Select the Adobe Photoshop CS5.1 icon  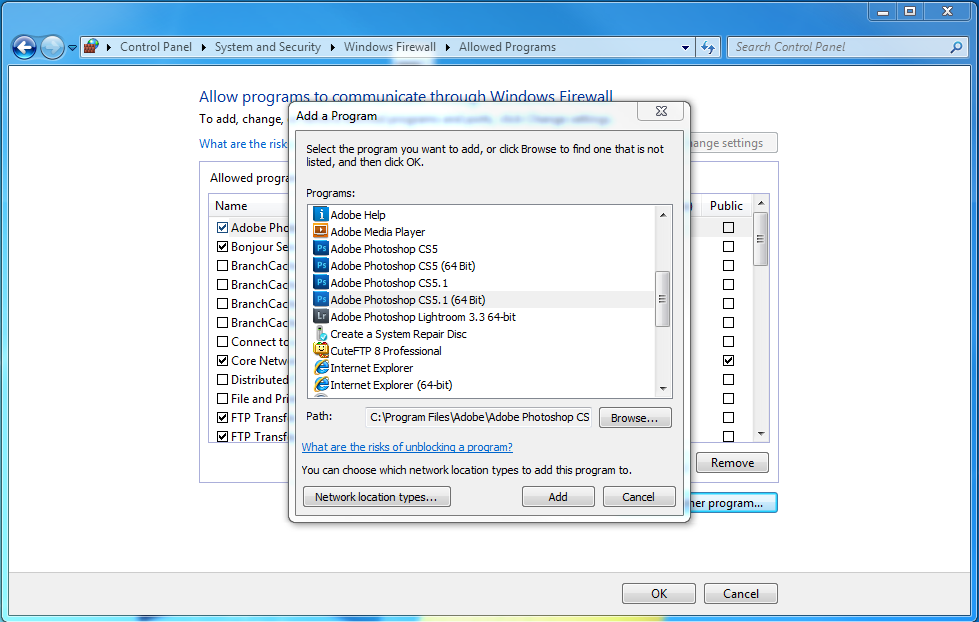click(x=320, y=282)
